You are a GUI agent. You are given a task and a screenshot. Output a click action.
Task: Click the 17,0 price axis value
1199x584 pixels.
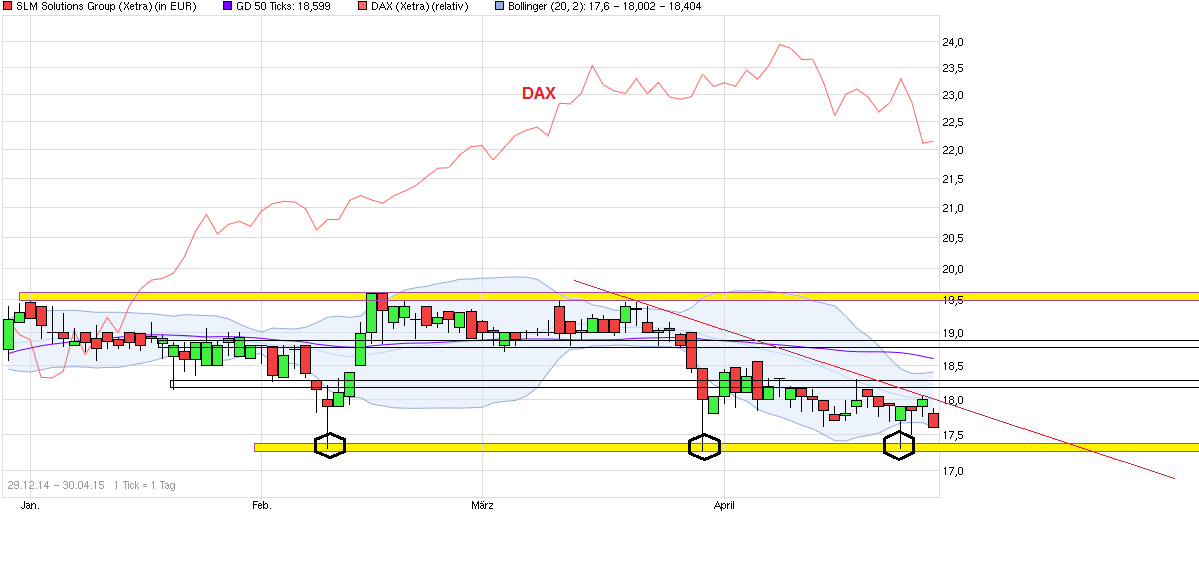pyautogui.click(x=954, y=471)
